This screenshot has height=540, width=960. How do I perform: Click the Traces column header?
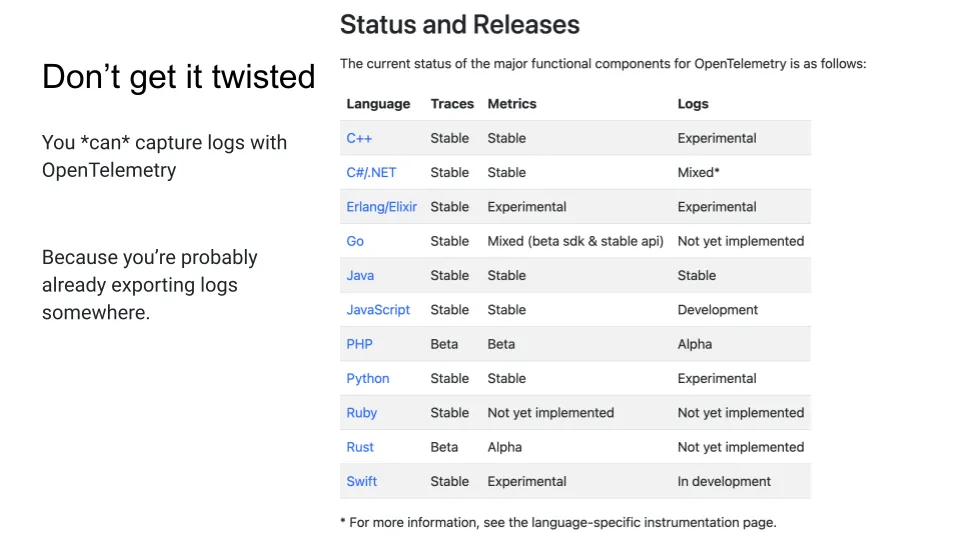(x=452, y=104)
